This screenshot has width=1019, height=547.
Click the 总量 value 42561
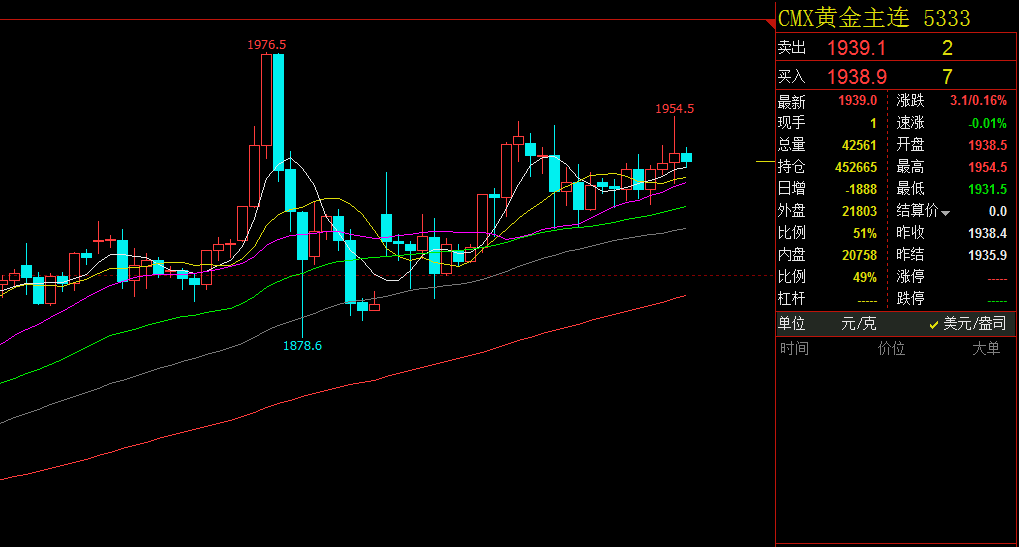[x=859, y=145]
